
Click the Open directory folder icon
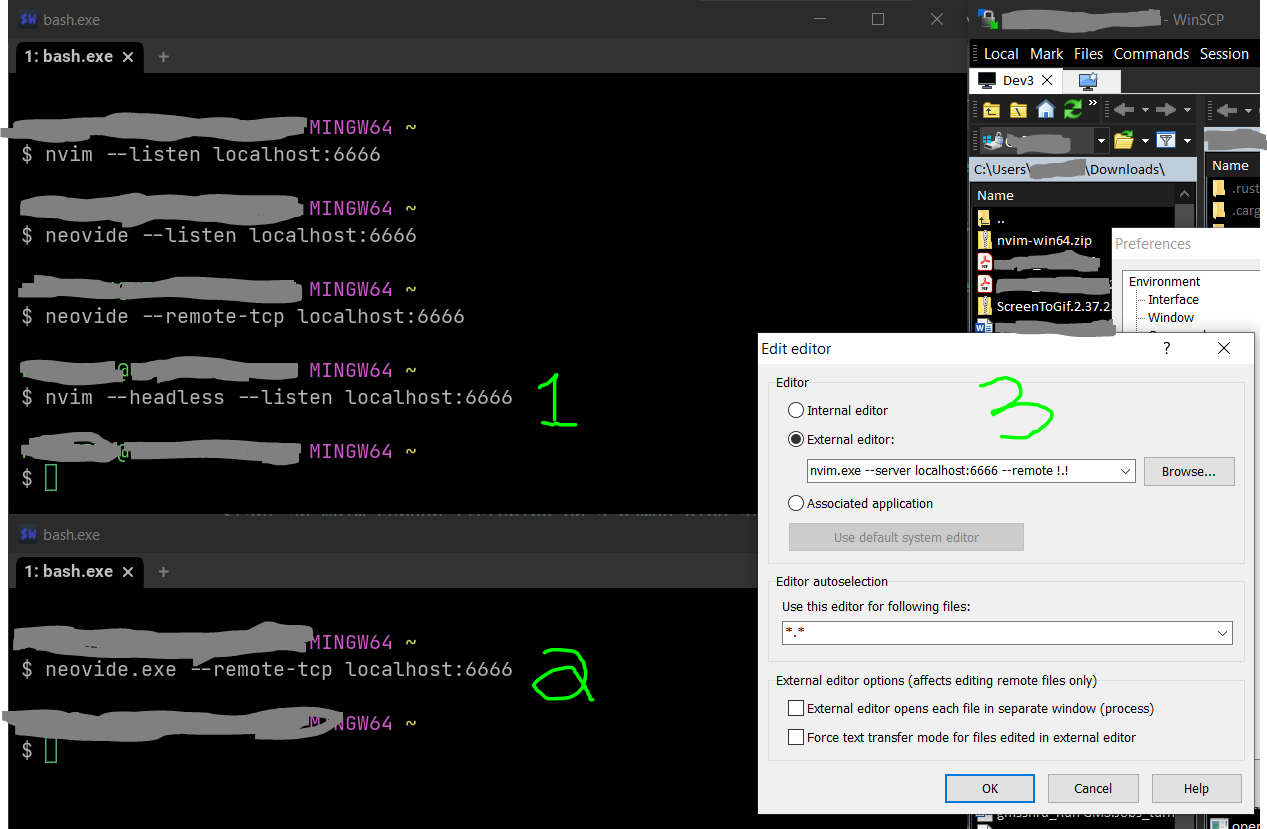tap(1124, 140)
